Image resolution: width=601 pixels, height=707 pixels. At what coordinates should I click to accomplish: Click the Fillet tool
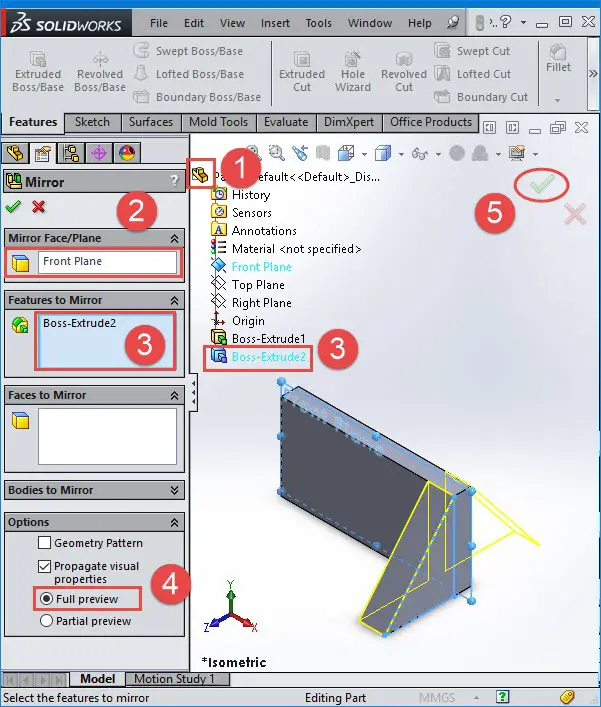558,58
